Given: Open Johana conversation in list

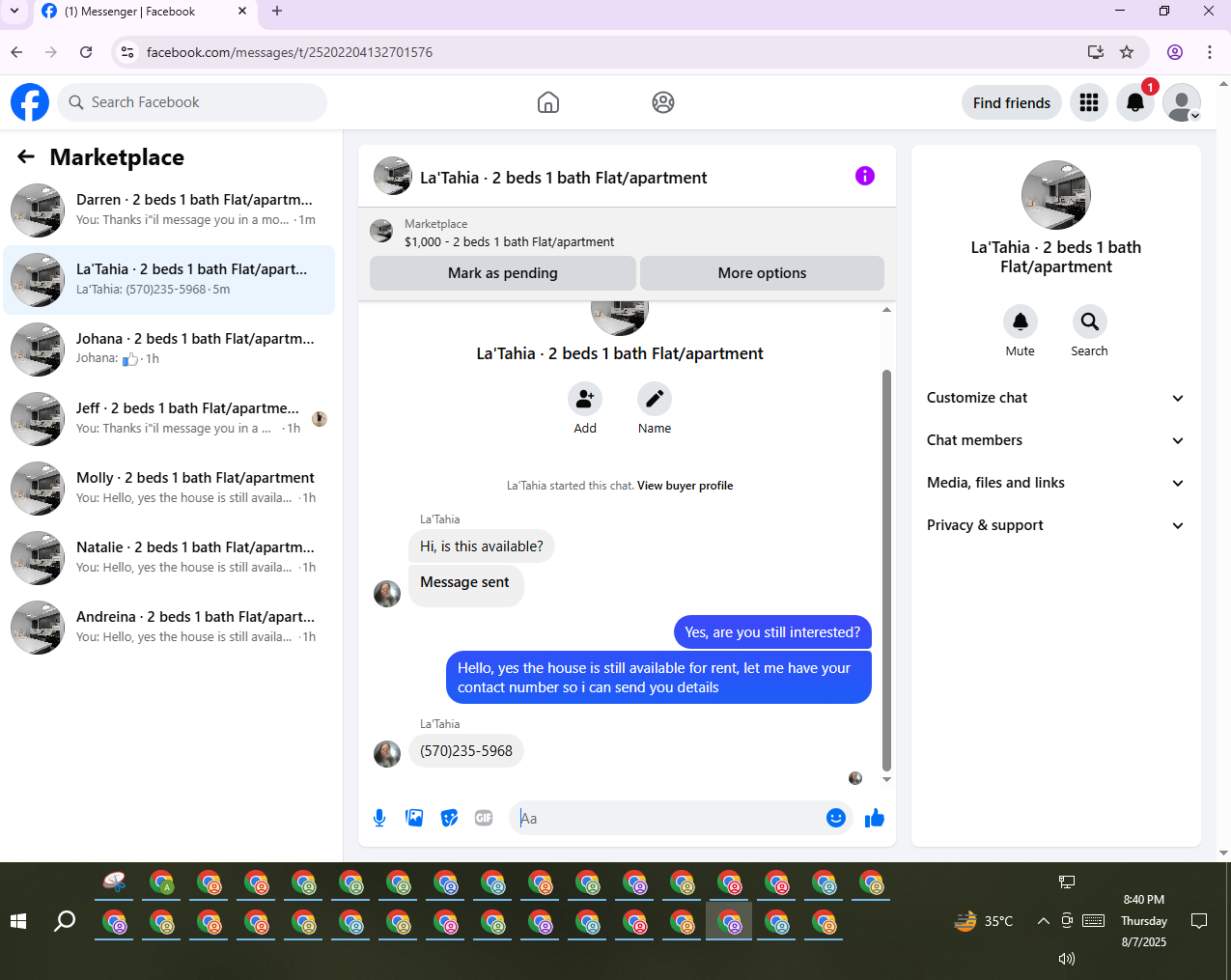Looking at the screenshot, I should pyautogui.click(x=169, y=350).
